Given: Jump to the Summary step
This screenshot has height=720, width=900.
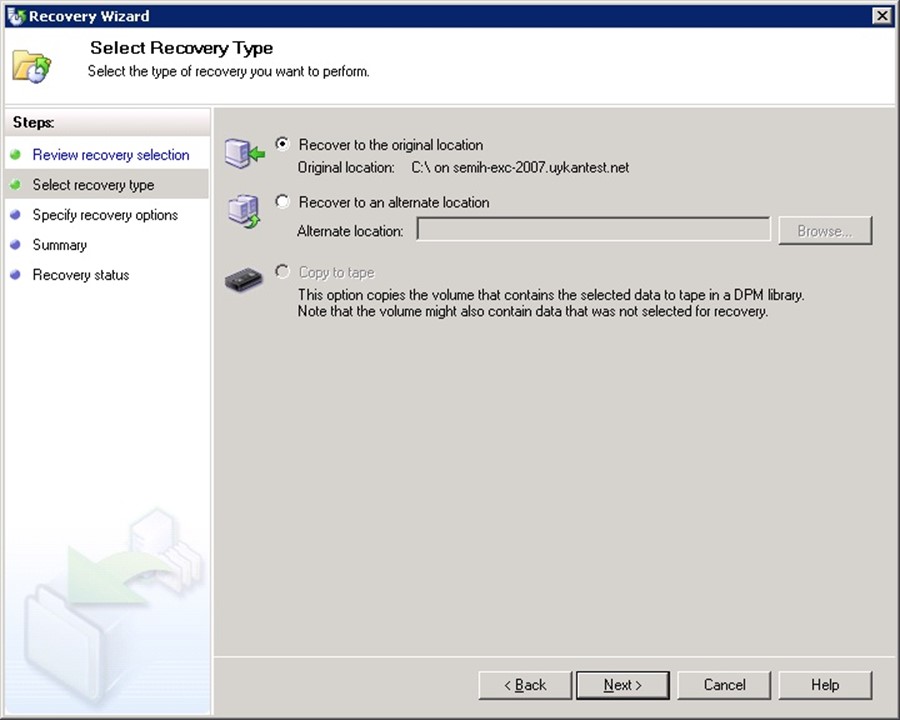Looking at the screenshot, I should 59,245.
